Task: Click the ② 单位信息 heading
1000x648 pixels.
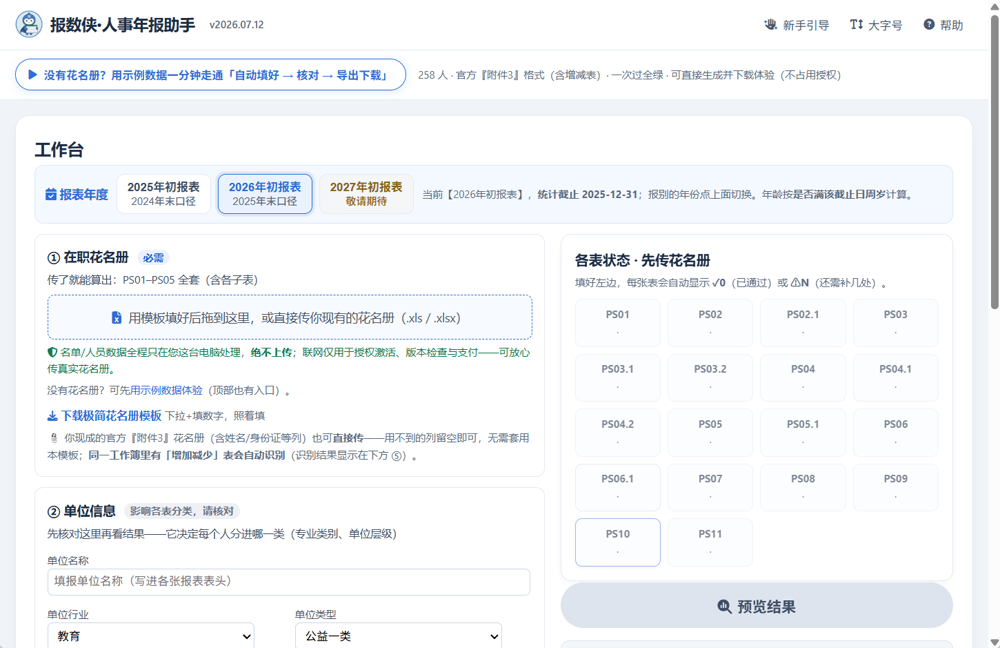Action: (x=82, y=511)
